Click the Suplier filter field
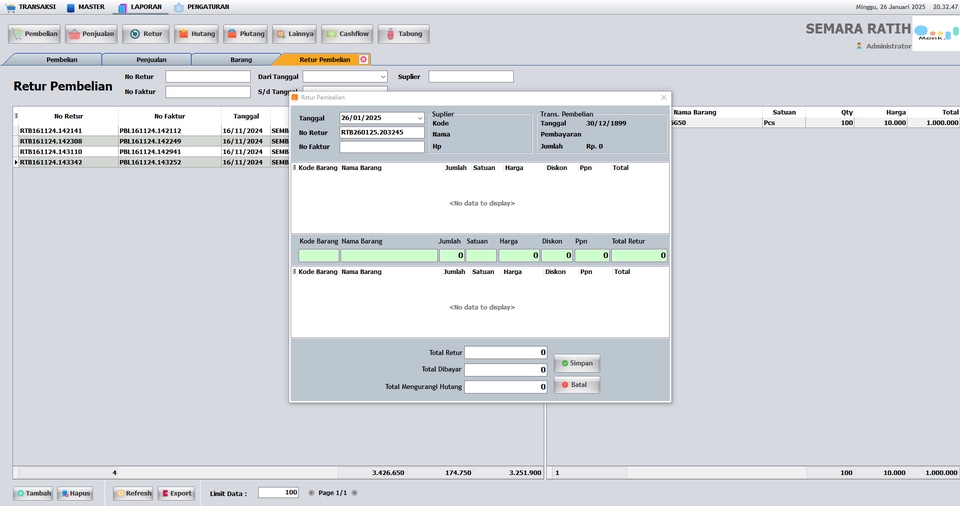Screen dimensions: 960x506 471,77
